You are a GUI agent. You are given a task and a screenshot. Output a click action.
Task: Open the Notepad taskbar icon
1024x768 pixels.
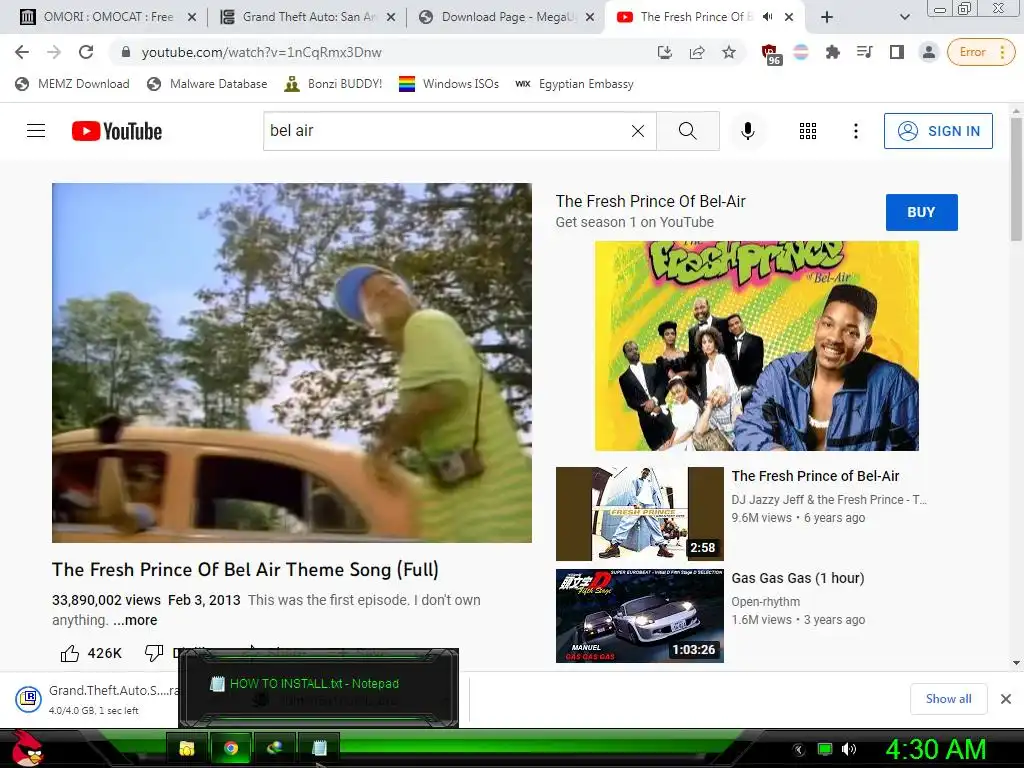pyautogui.click(x=319, y=748)
